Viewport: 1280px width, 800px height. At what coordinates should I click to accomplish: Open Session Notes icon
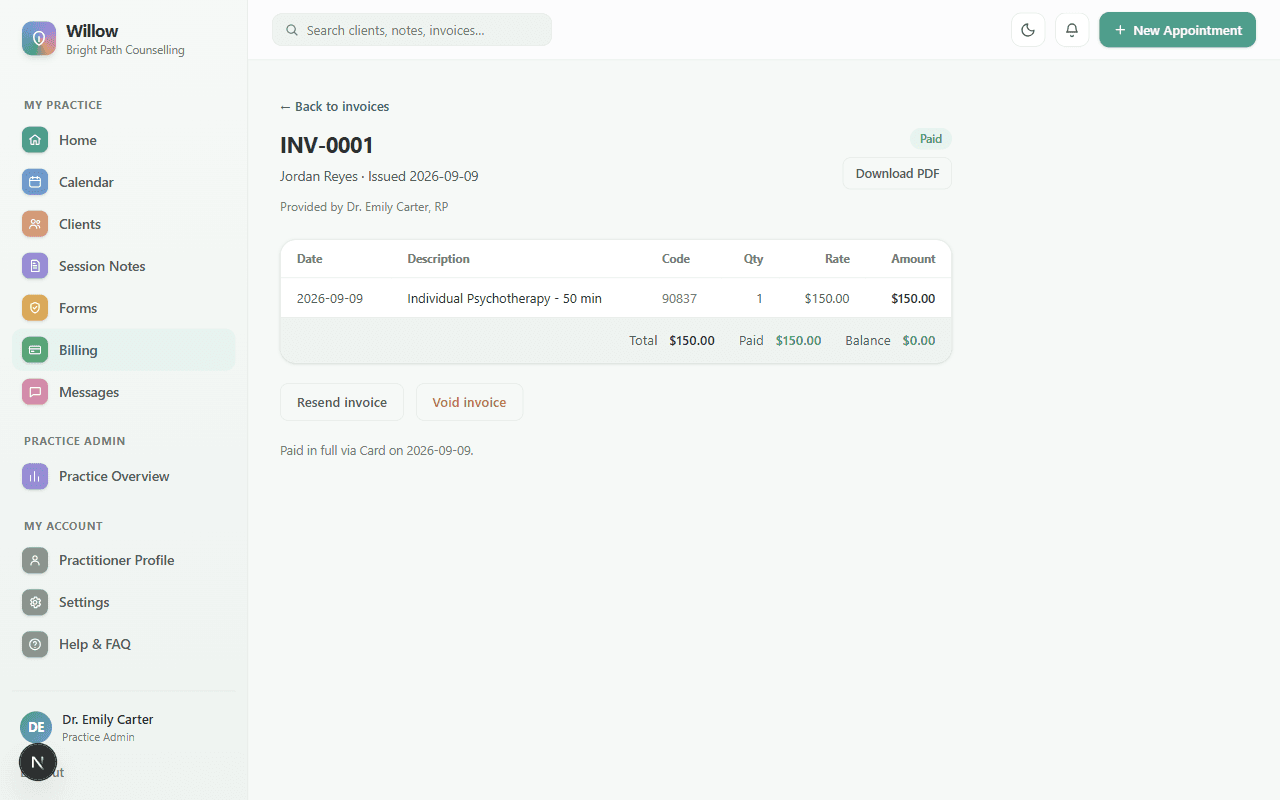(35, 266)
